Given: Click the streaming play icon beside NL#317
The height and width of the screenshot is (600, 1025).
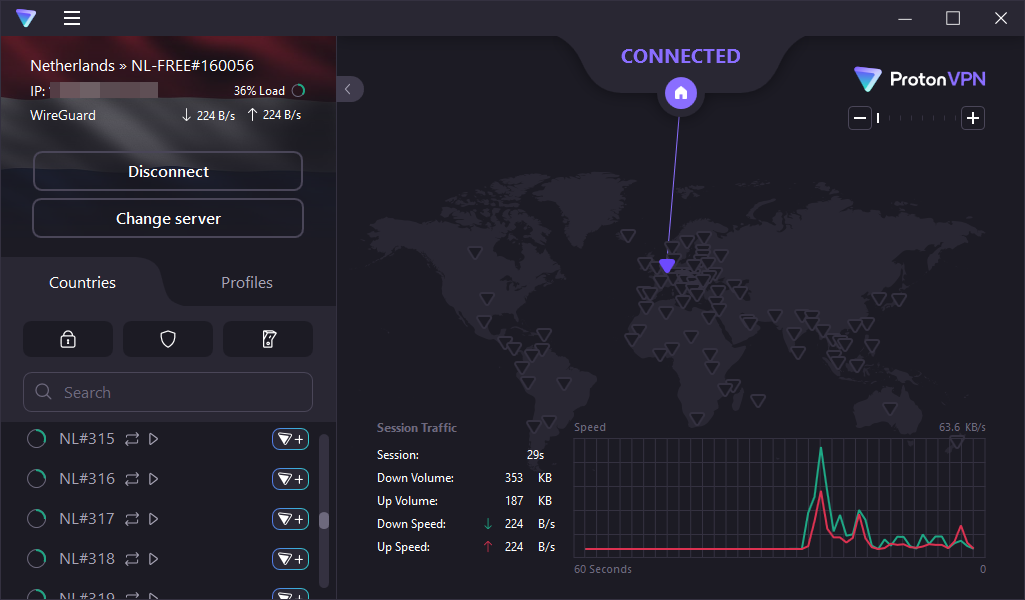Looking at the screenshot, I should (x=154, y=519).
